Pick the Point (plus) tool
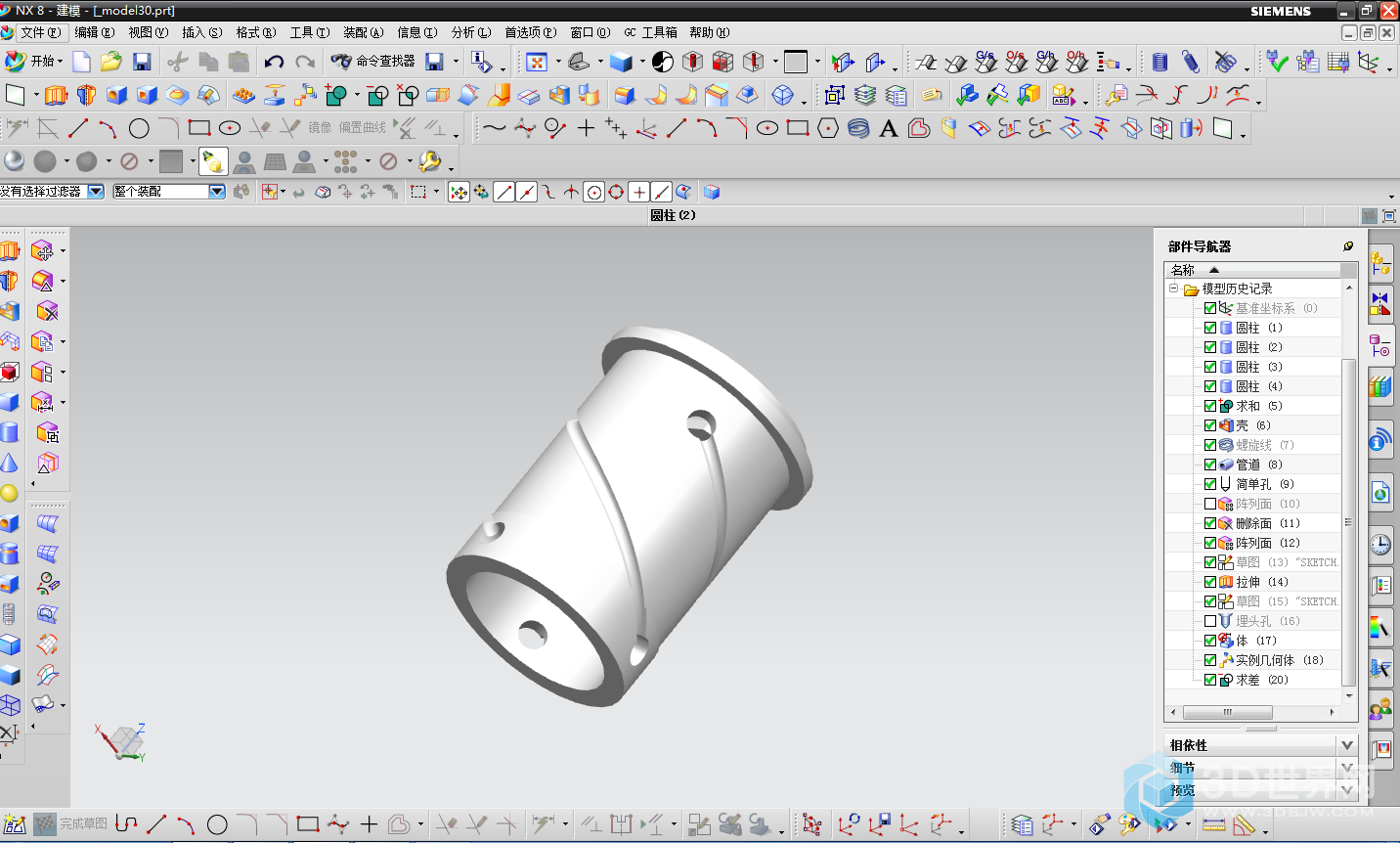Screen dimensions: 1400x843 [x=586, y=128]
